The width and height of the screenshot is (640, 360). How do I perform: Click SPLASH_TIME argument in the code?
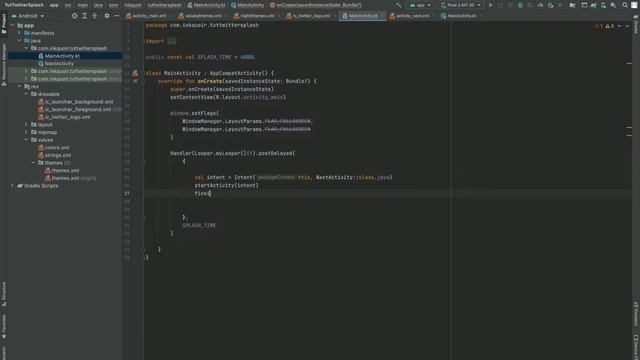point(199,225)
